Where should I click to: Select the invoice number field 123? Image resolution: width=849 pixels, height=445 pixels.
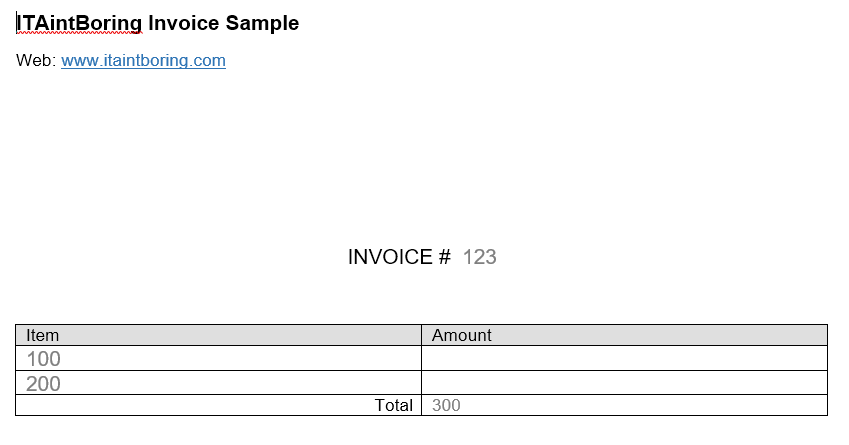(x=479, y=257)
